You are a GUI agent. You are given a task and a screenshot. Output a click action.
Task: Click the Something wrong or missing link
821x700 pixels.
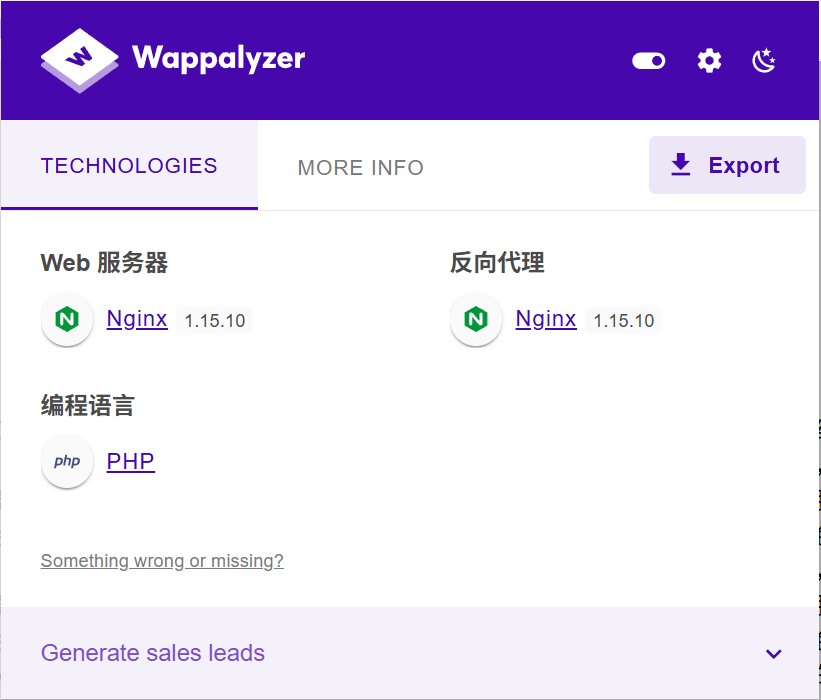tap(162, 561)
